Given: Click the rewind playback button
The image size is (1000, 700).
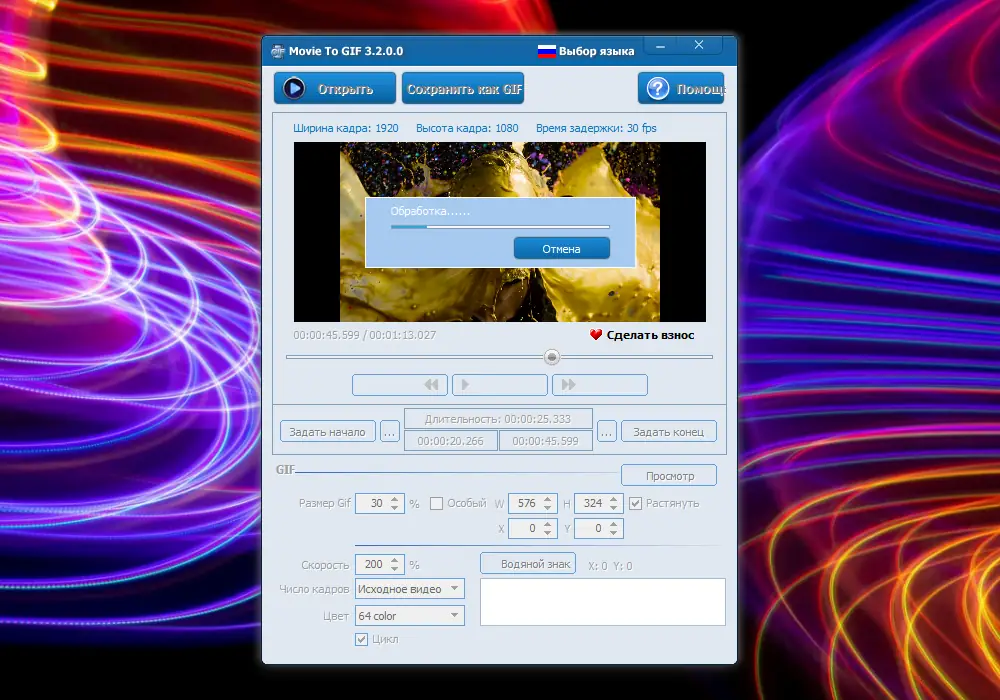Looking at the screenshot, I should pyautogui.click(x=400, y=384).
